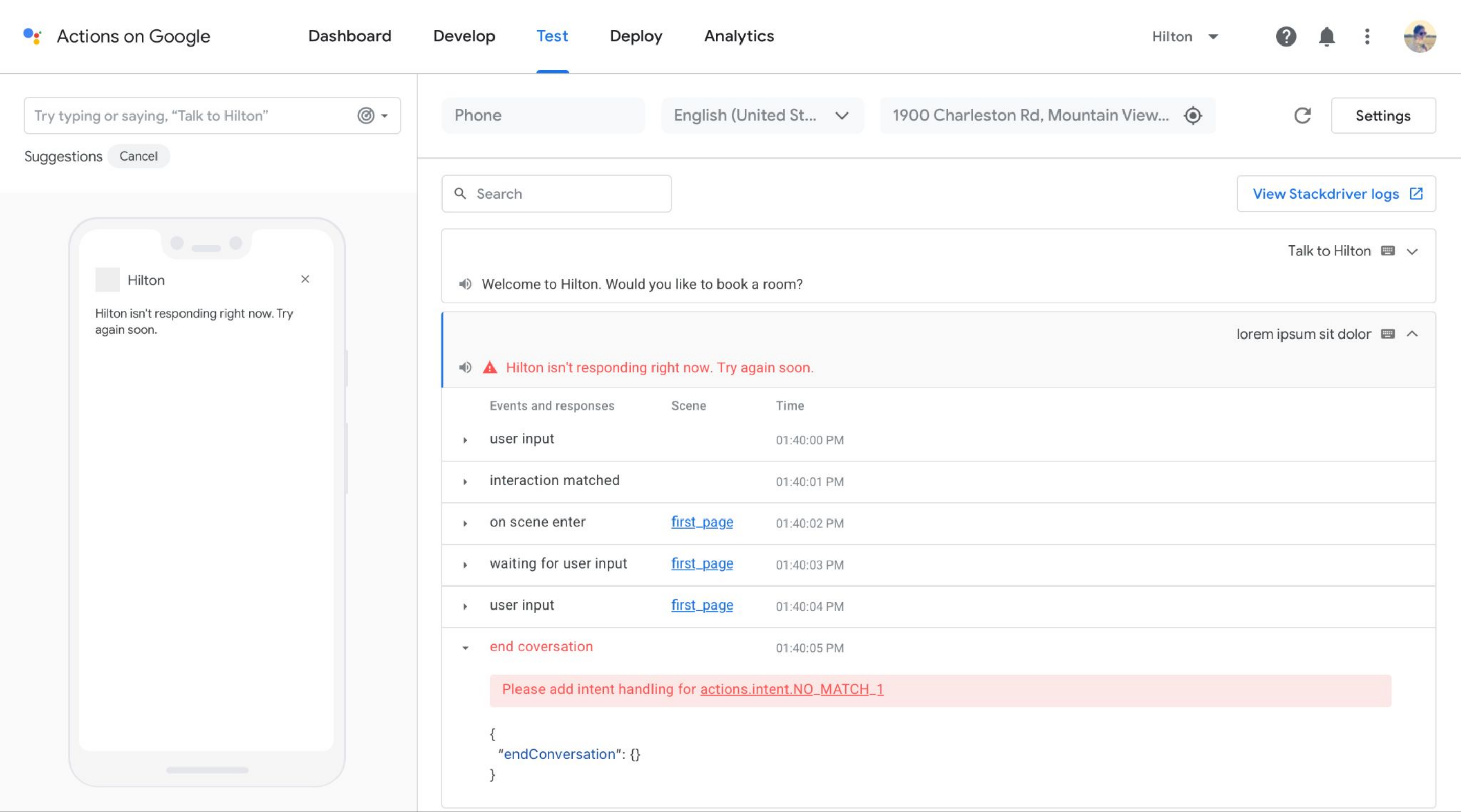The width and height of the screenshot is (1461, 812).
Task: Click the Time column header
Action: pos(790,406)
